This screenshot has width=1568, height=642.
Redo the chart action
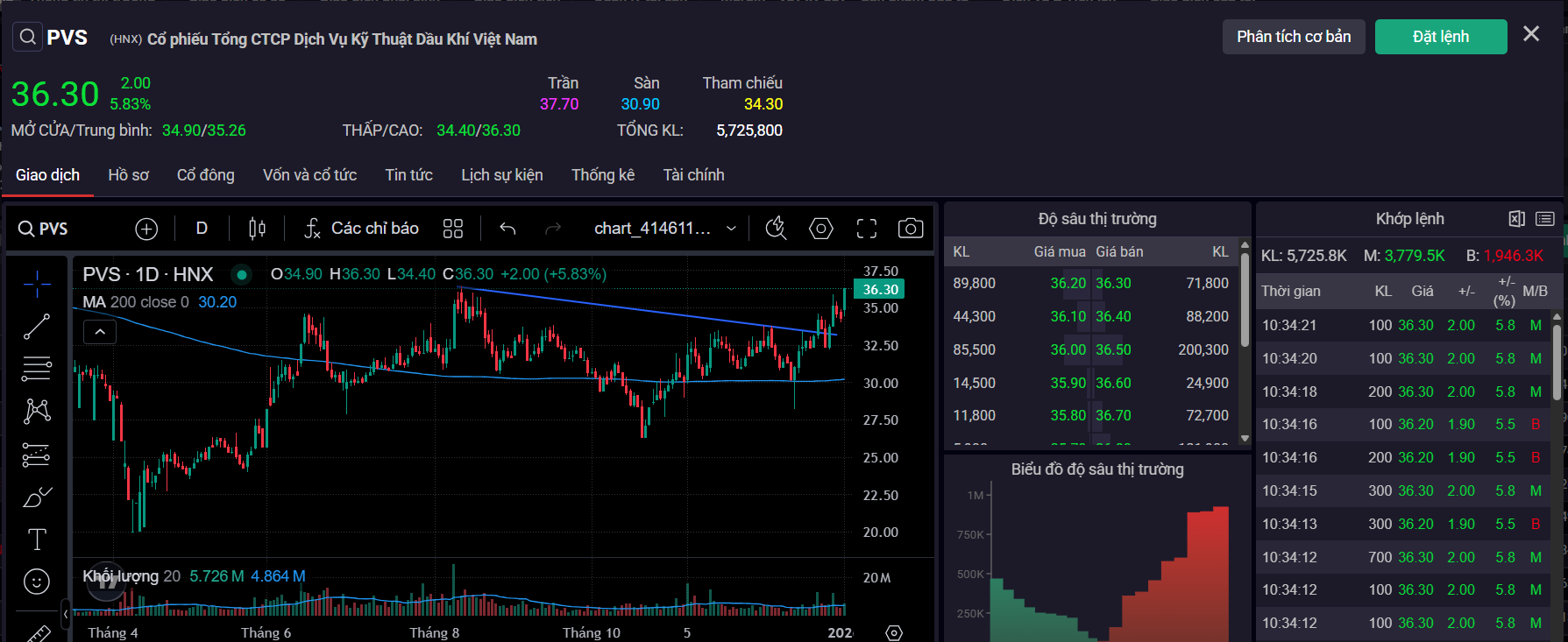coord(553,229)
